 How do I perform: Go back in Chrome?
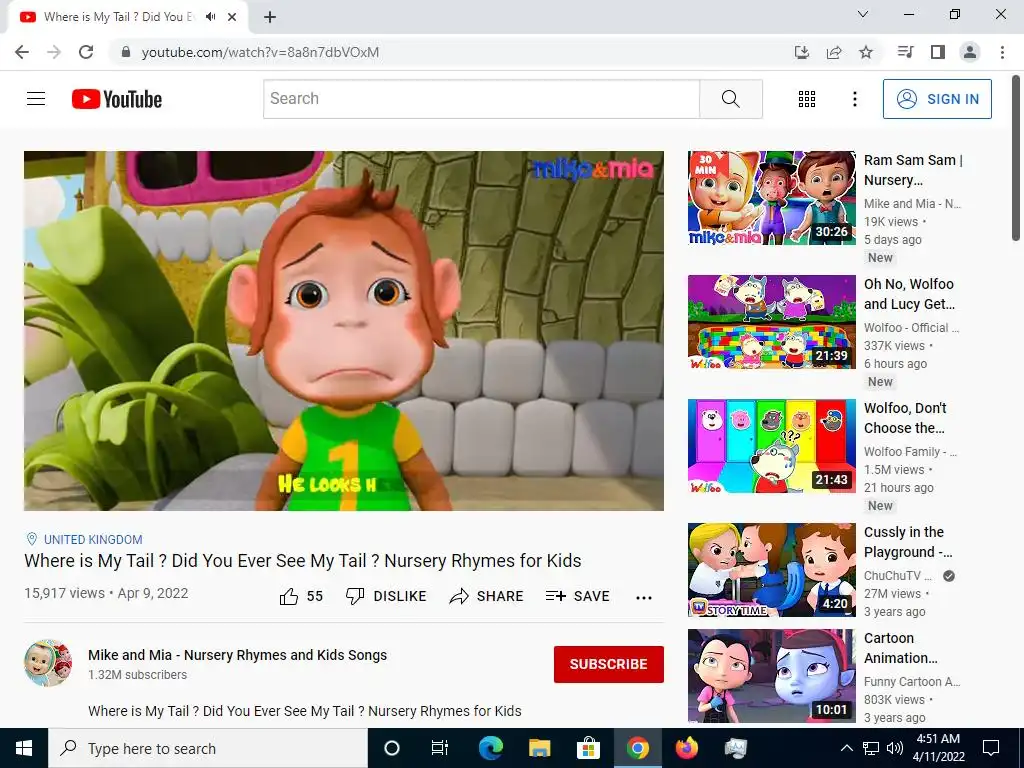click(x=22, y=52)
